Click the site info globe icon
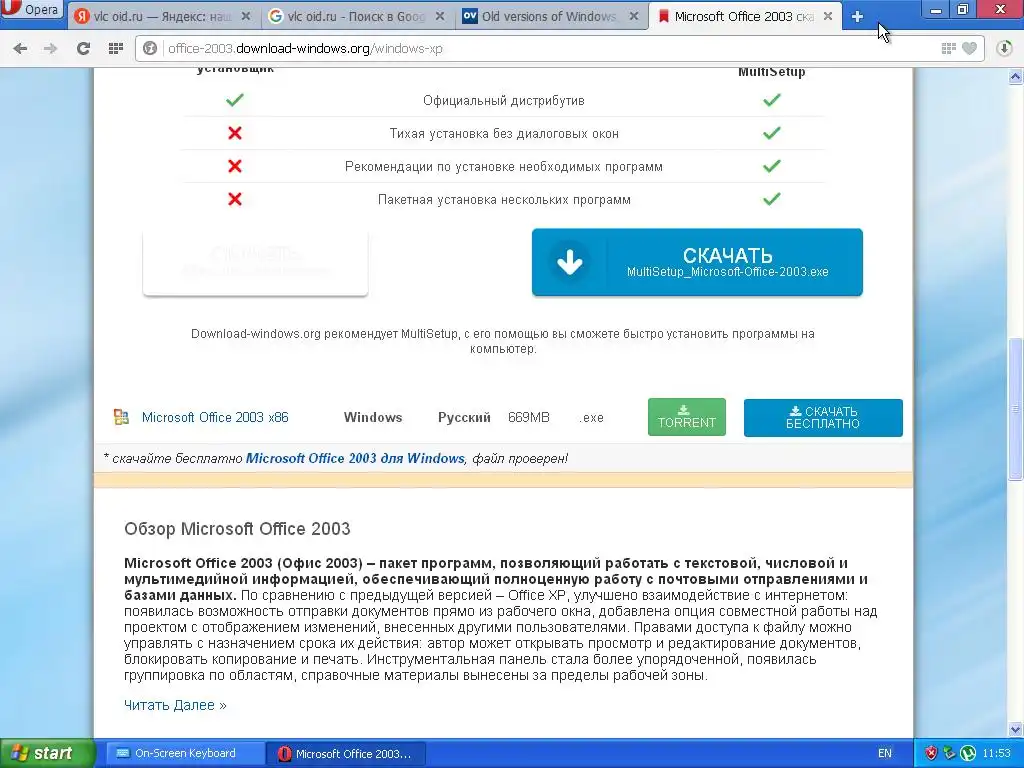This screenshot has height=768, width=1024. [x=150, y=48]
